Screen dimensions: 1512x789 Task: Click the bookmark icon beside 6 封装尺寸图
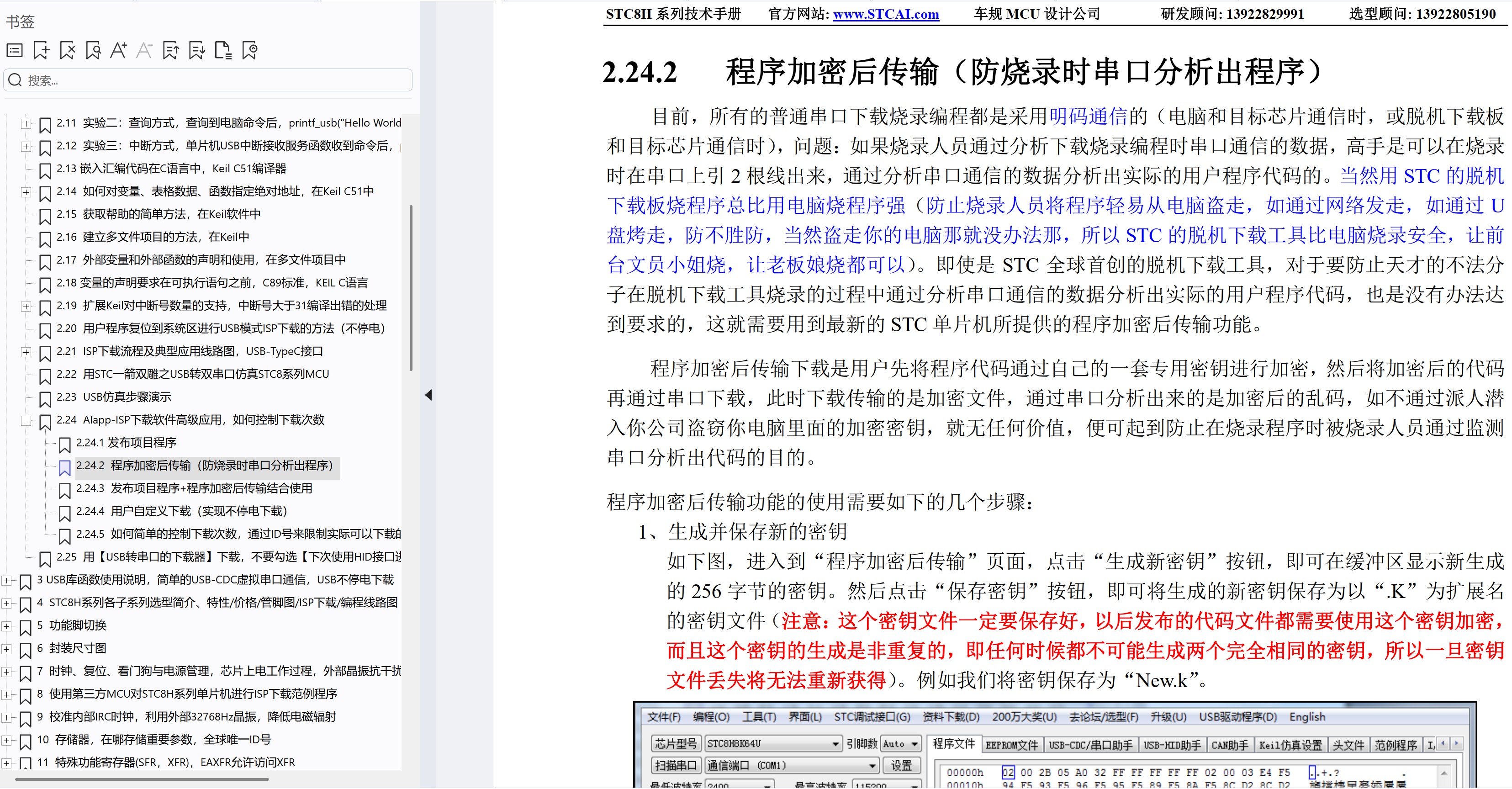pos(25,650)
